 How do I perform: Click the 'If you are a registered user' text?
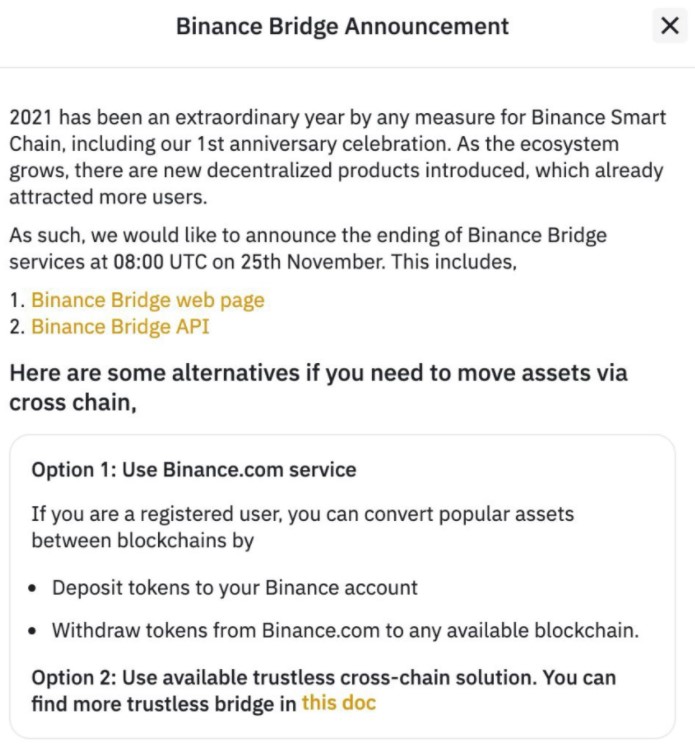click(302, 527)
